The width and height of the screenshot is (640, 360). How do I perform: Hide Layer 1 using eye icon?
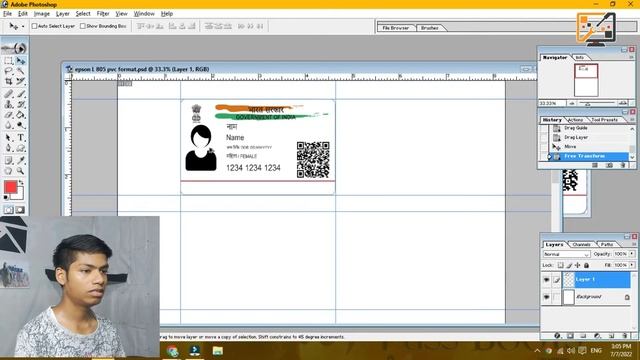tap(547, 280)
